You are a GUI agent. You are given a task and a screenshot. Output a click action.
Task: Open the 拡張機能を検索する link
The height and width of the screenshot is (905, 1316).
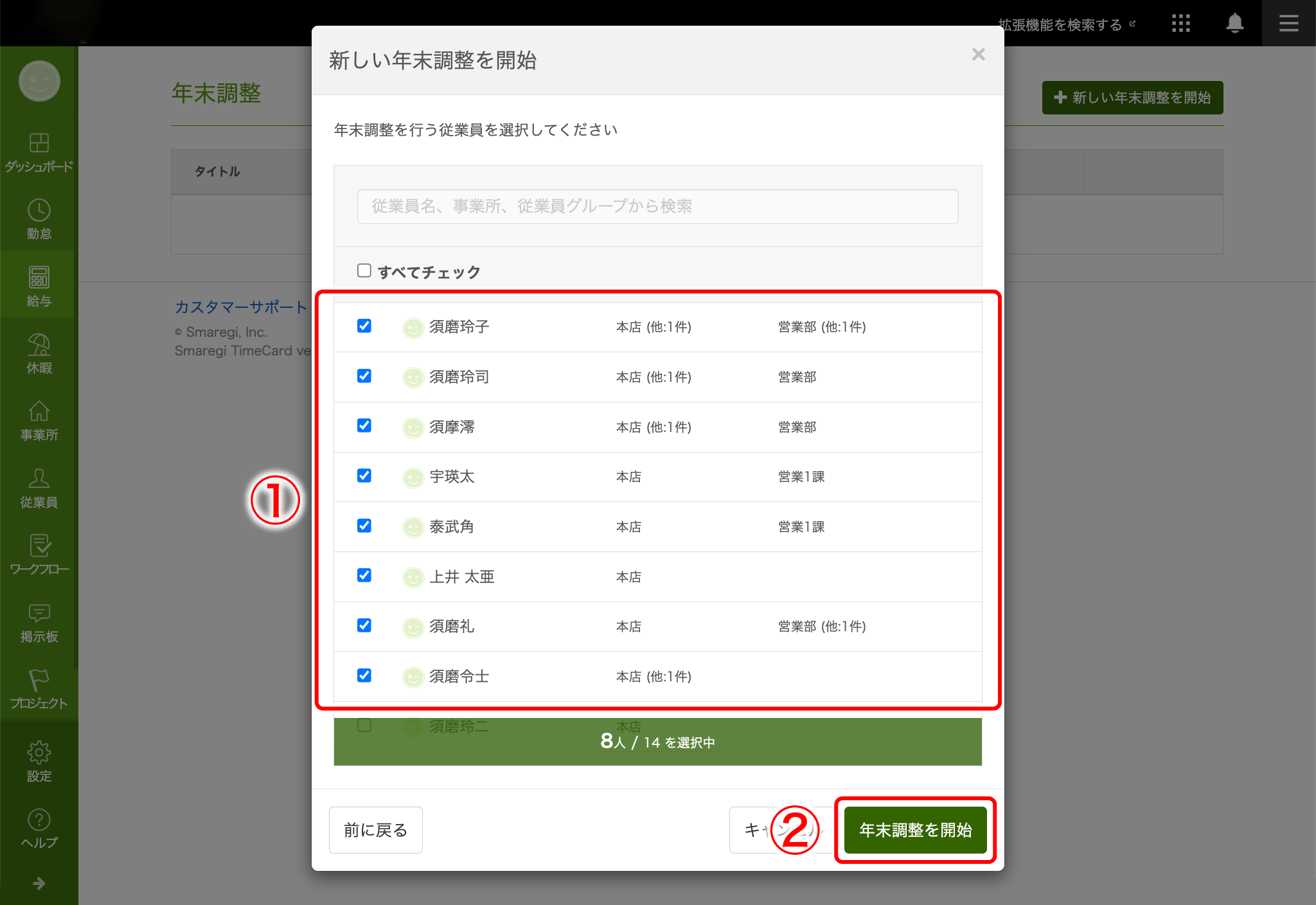1067,24
